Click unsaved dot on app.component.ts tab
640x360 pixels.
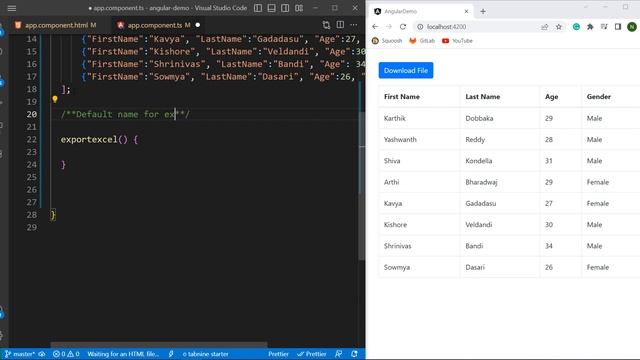click(x=198, y=25)
